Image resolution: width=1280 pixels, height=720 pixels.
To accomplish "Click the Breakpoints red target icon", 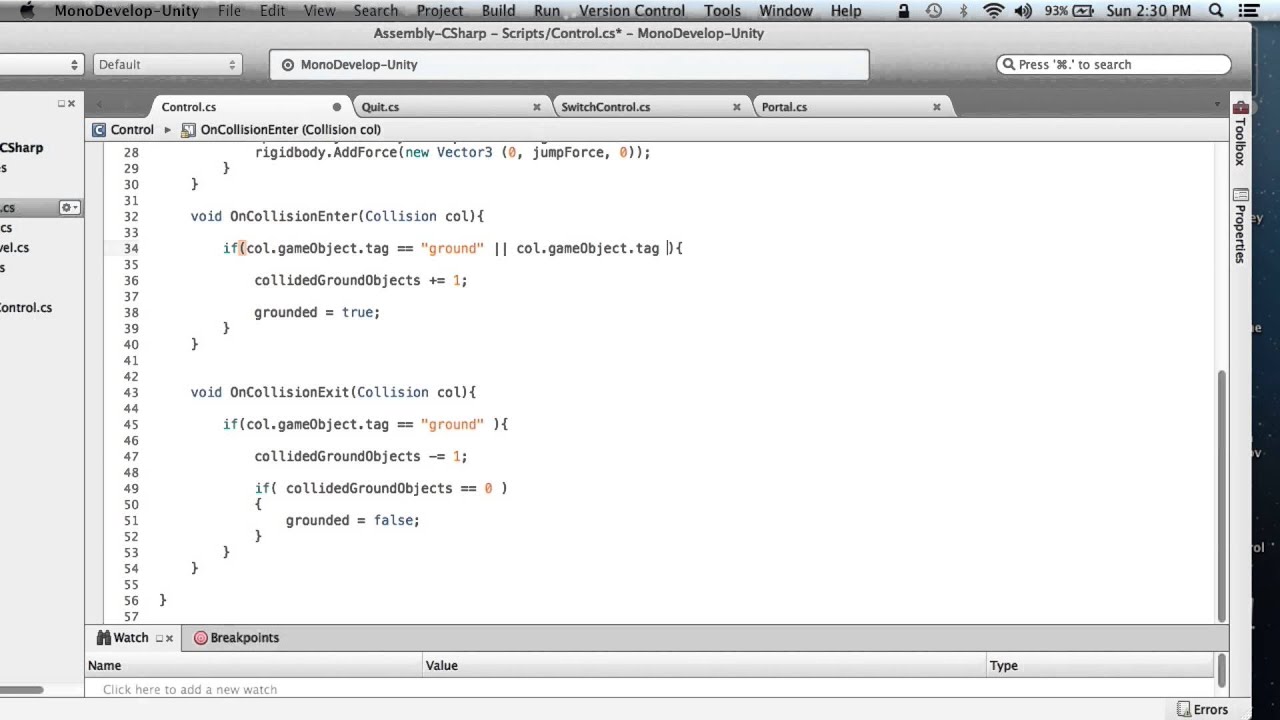I will pos(200,637).
